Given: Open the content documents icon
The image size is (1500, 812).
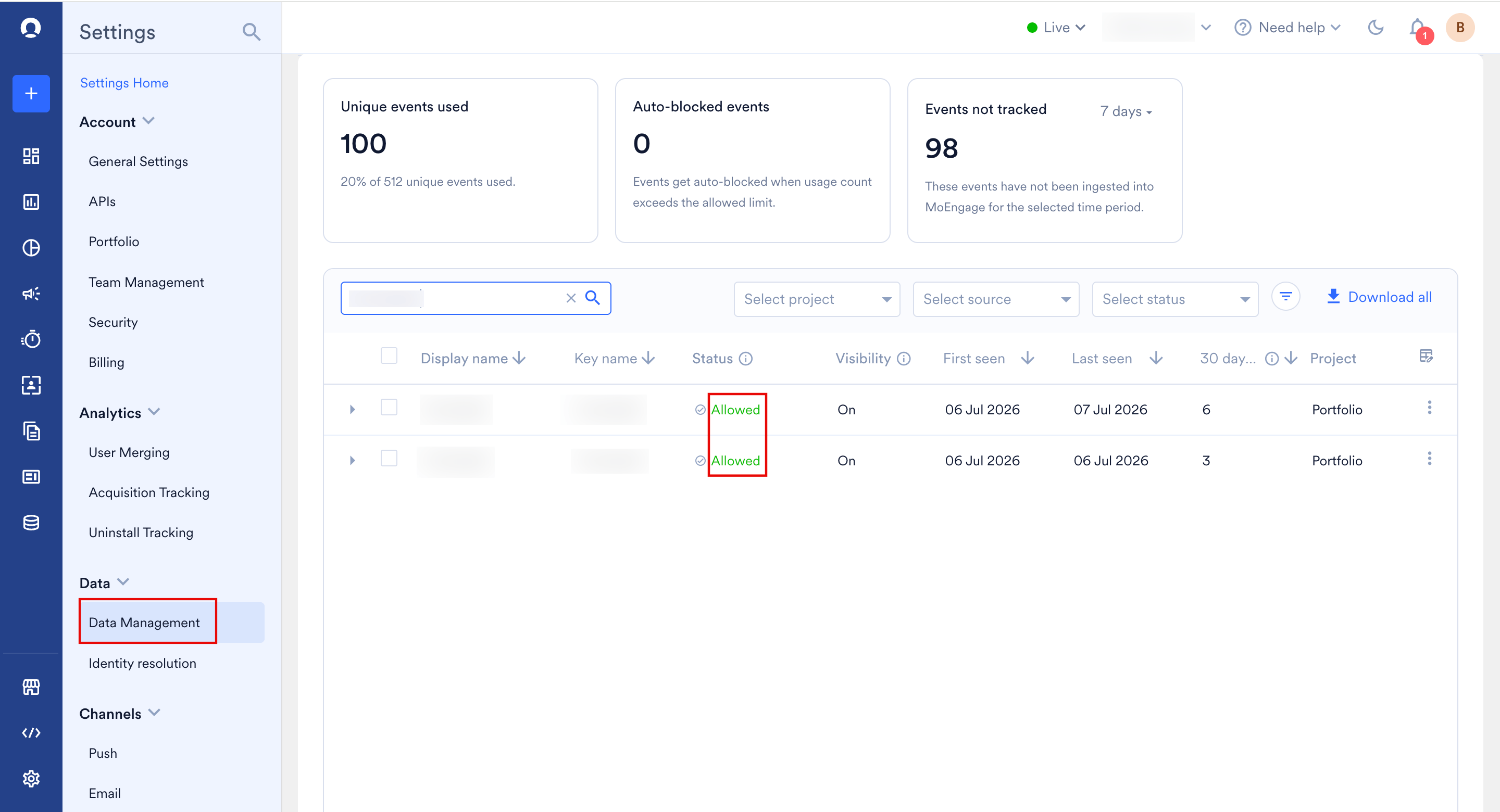Looking at the screenshot, I should [x=31, y=431].
